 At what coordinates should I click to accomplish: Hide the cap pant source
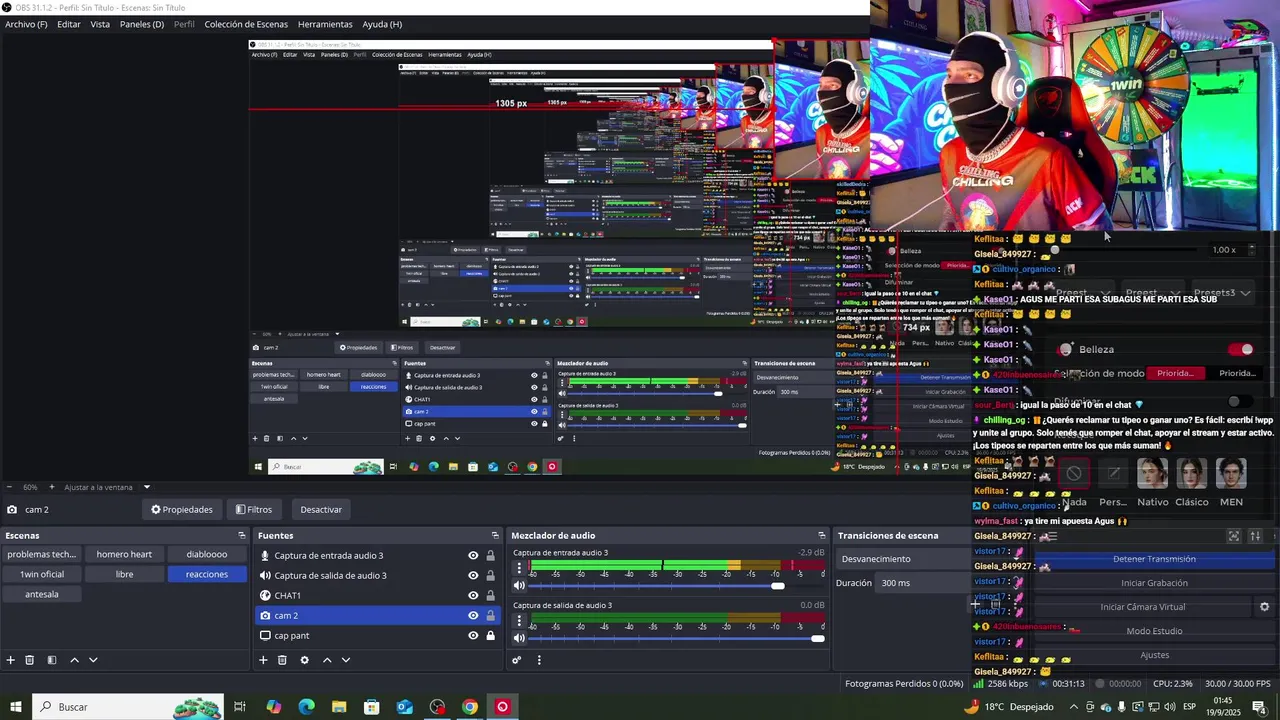click(473, 636)
